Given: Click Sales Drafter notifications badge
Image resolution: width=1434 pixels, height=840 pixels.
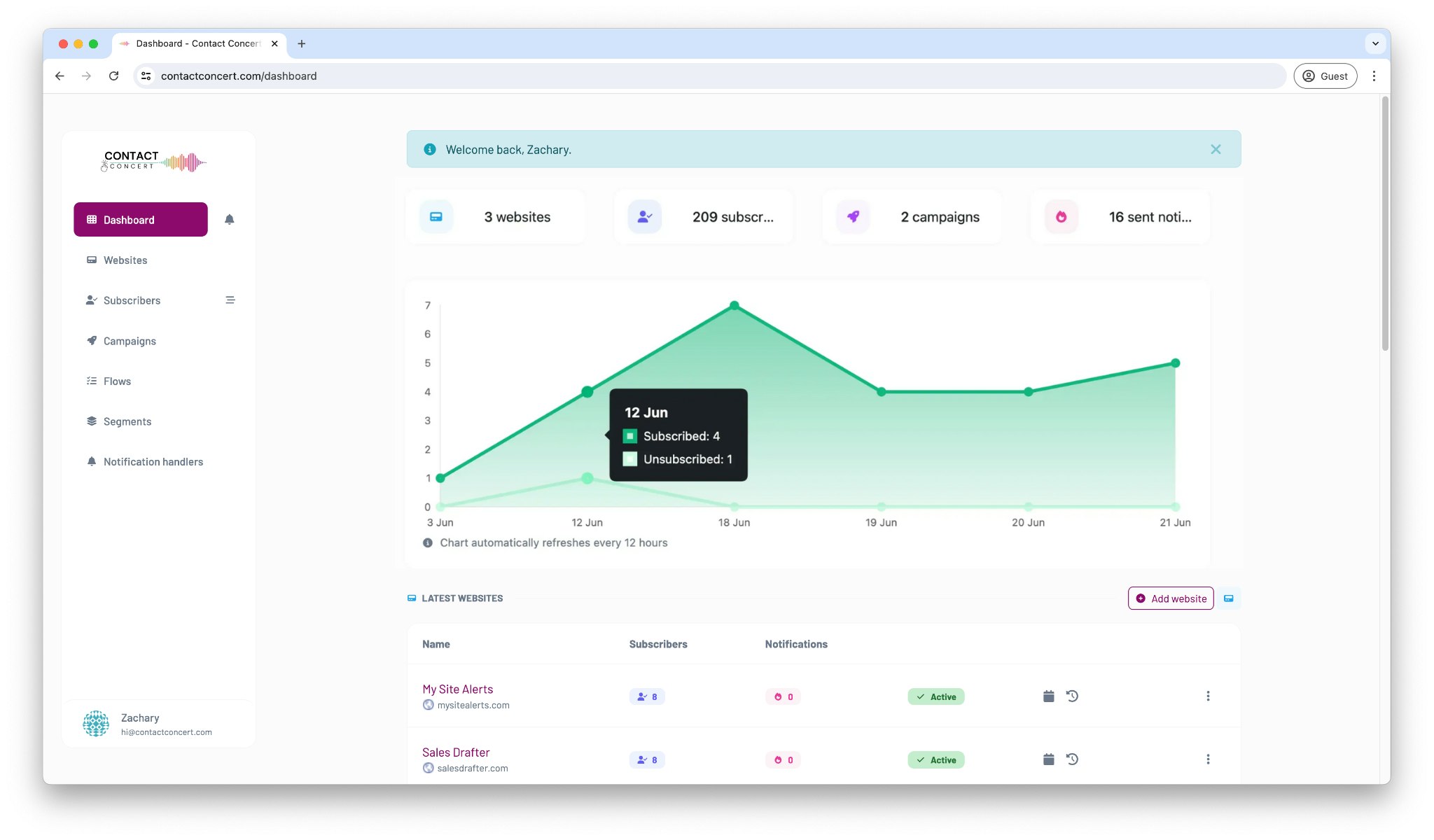Looking at the screenshot, I should 783,759.
